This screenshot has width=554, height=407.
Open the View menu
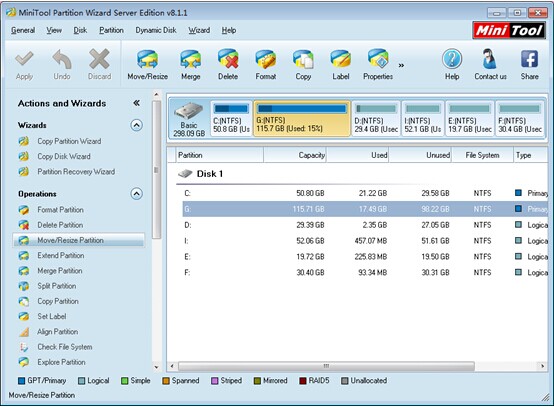tap(54, 30)
